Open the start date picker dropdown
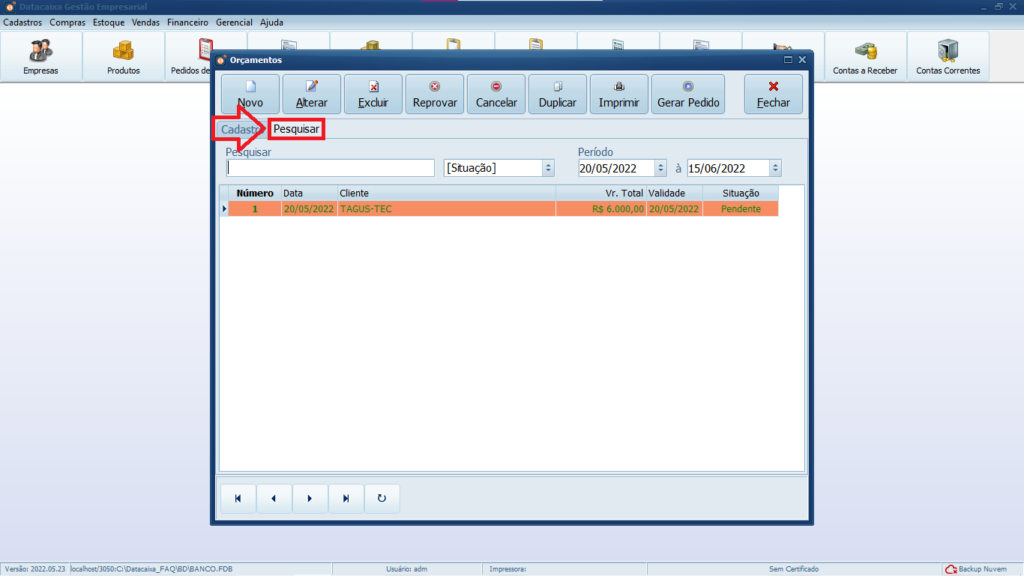 [x=660, y=168]
